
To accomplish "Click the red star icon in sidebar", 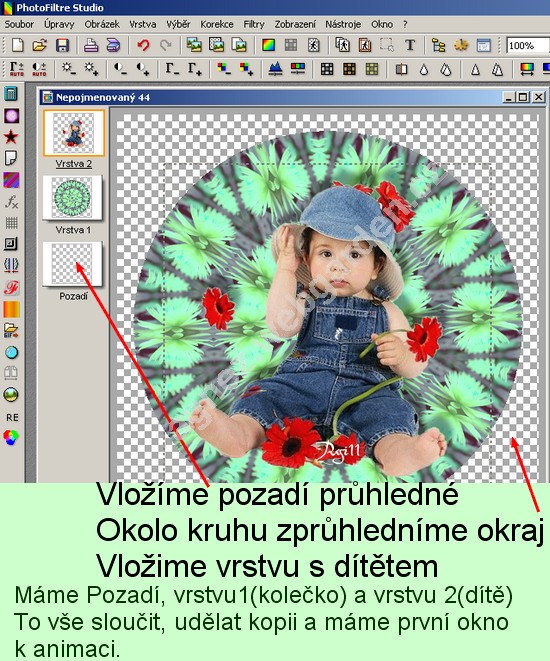I will pos(11,137).
